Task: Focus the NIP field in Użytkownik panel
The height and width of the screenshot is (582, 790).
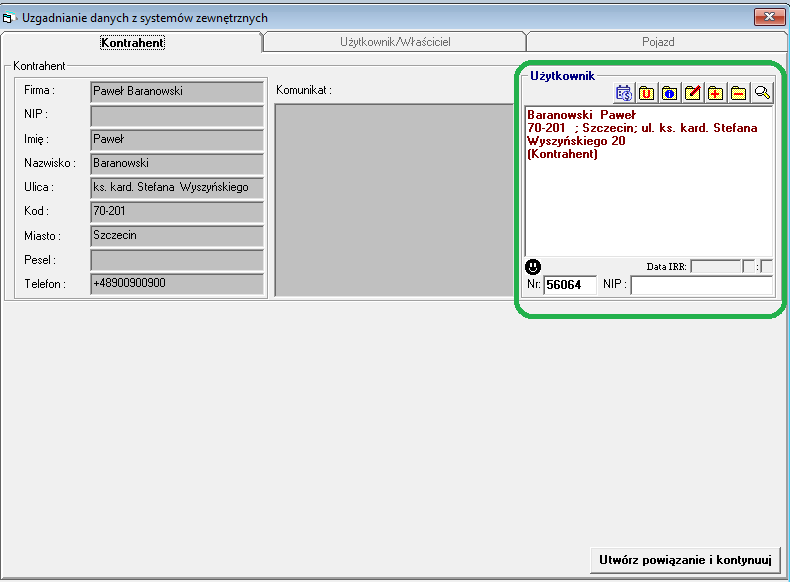Action: pos(701,286)
